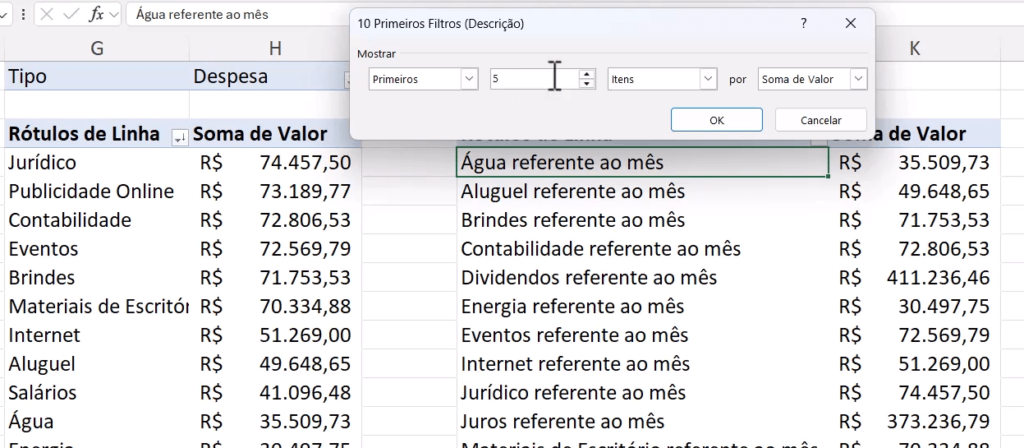Click the value 73.189,77
The height and width of the screenshot is (448, 1024).
tap(305, 191)
